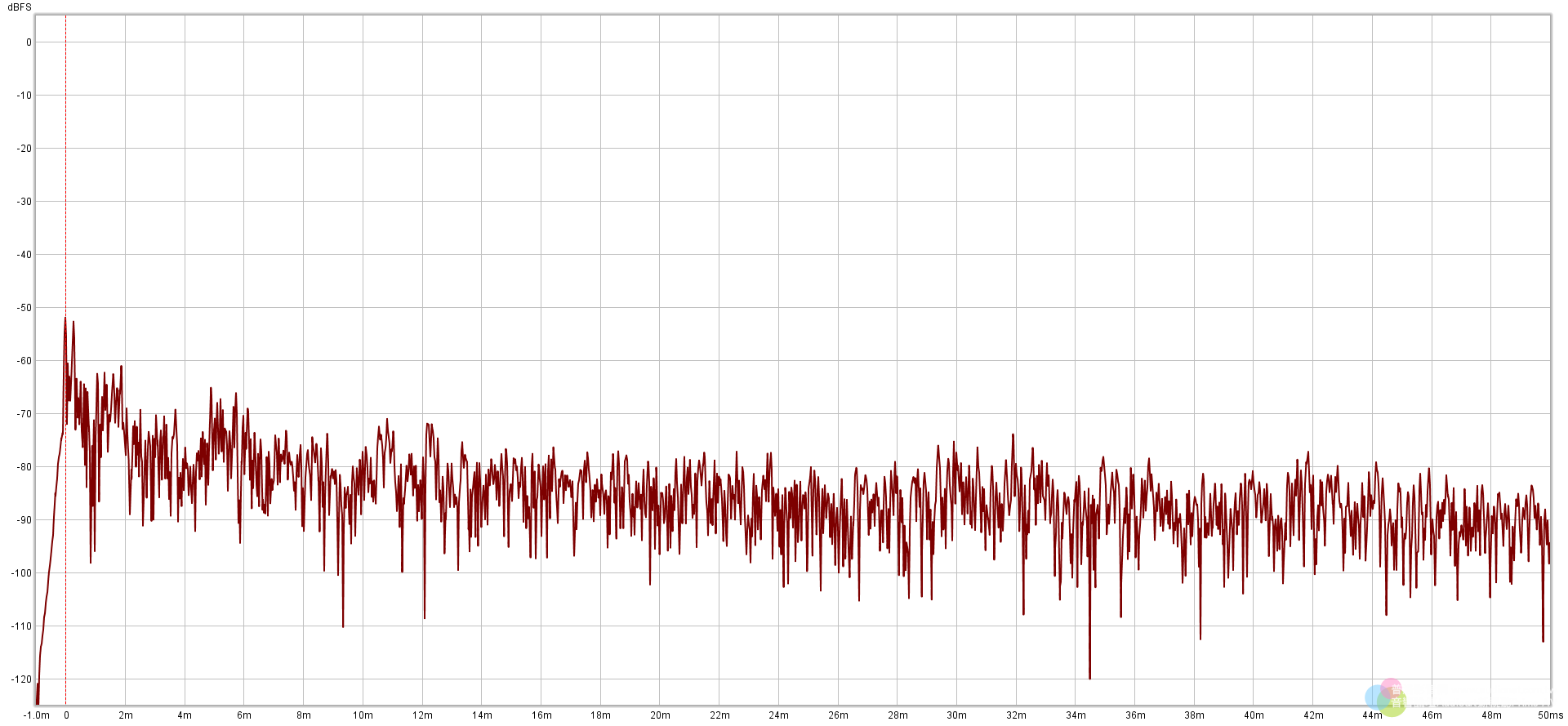The width and height of the screenshot is (1568, 726).
Task: Pick the 12m time axis label
Action: pyautogui.click(x=423, y=715)
